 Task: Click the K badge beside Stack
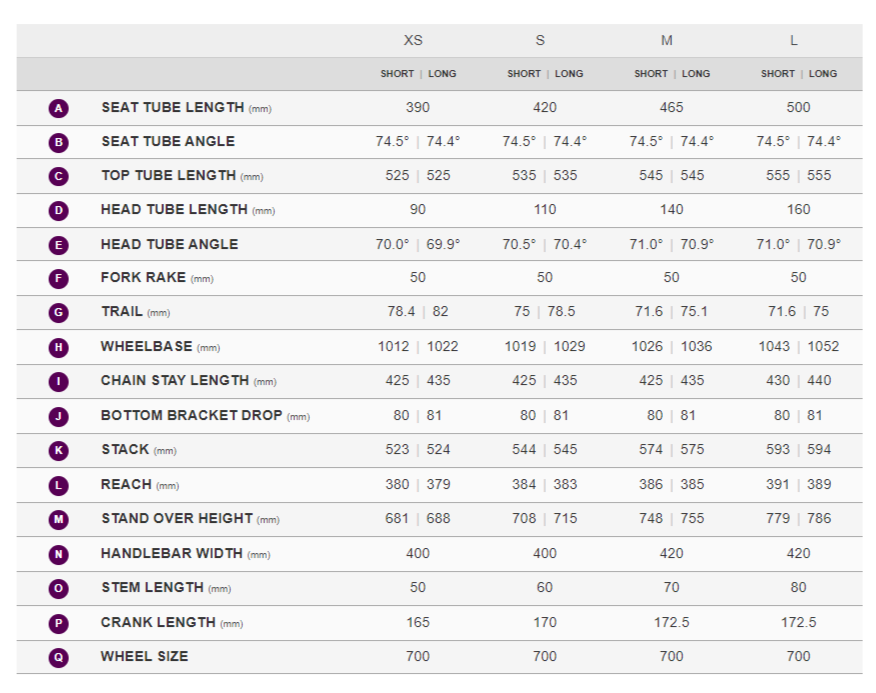pyautogui.click(x=59, y=450)
